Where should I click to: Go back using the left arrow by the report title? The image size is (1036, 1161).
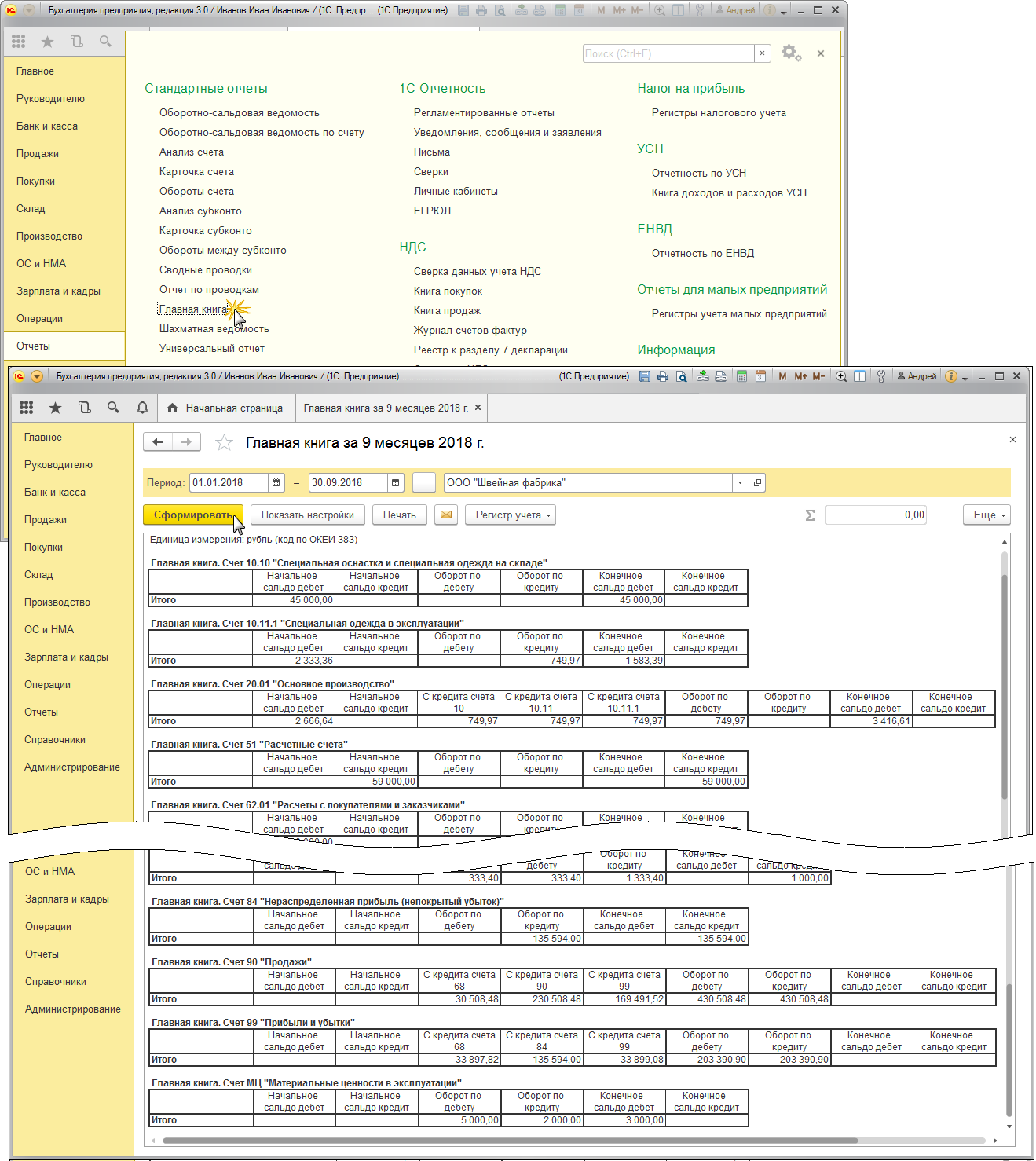click(x=158, y=442)
